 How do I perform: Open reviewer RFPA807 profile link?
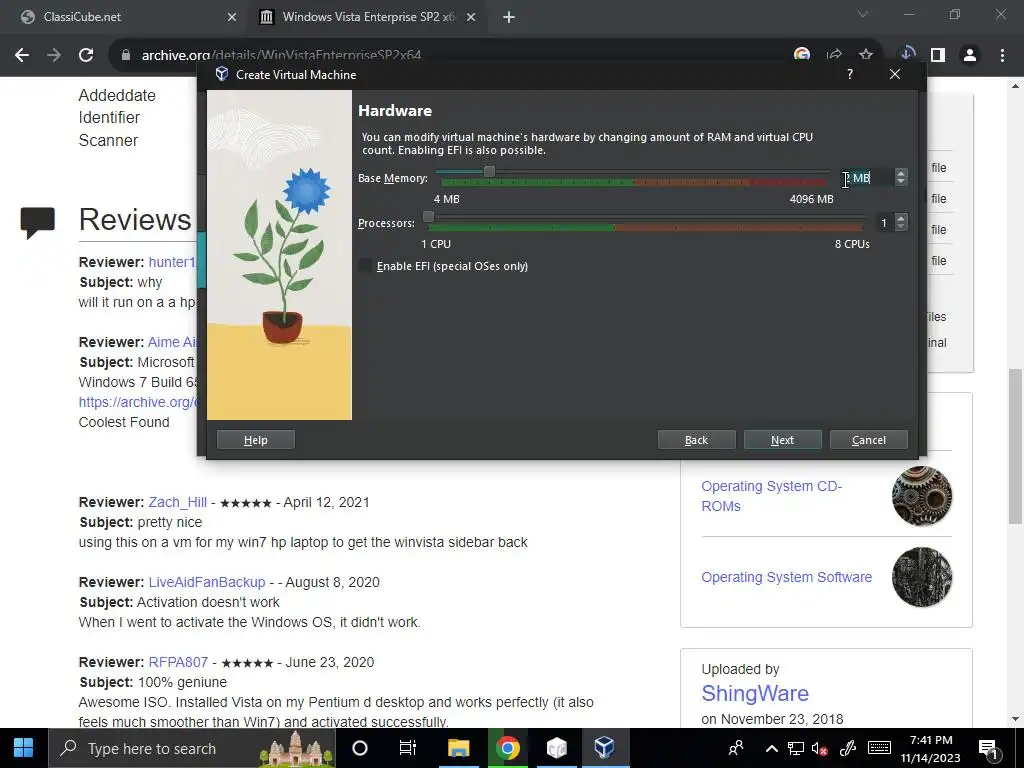click(x=178, y=662)
